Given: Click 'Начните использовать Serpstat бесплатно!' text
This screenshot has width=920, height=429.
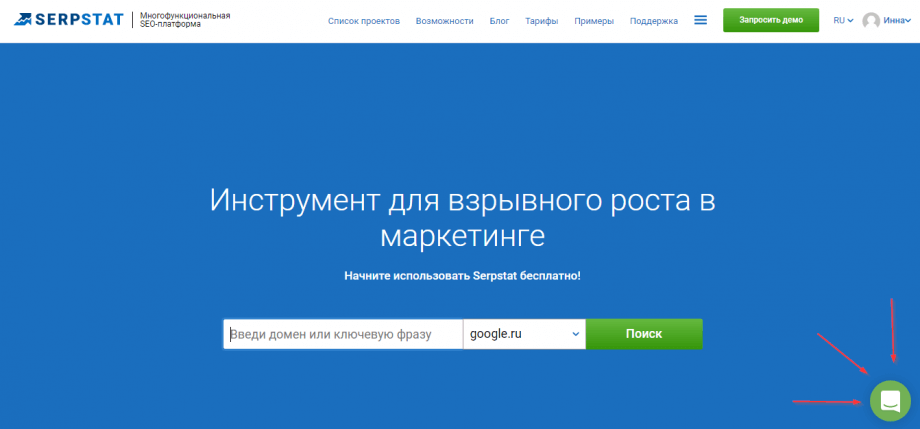Looking at the screenshot, I should pos(462,275).
